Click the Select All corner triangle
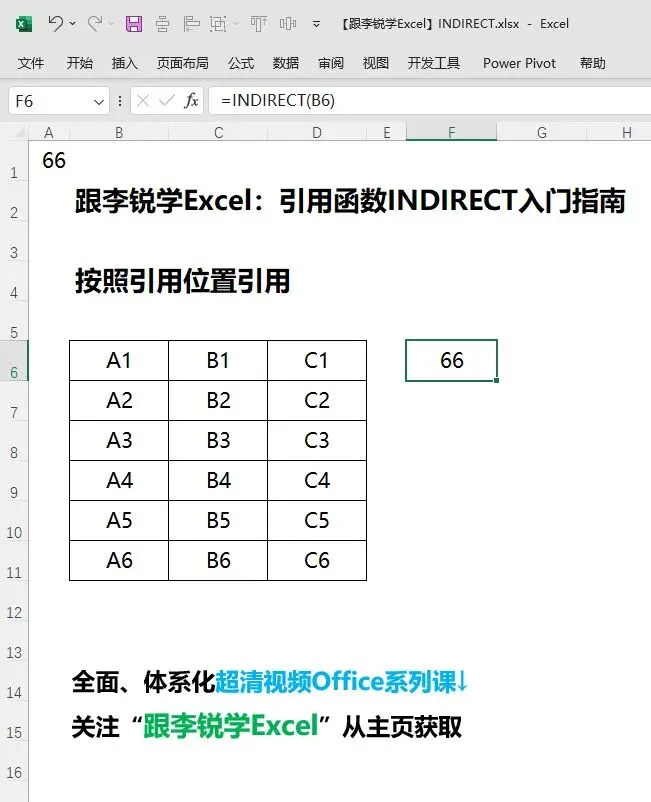The height and width of the screenshot is (802, 651). pos(19,133)
